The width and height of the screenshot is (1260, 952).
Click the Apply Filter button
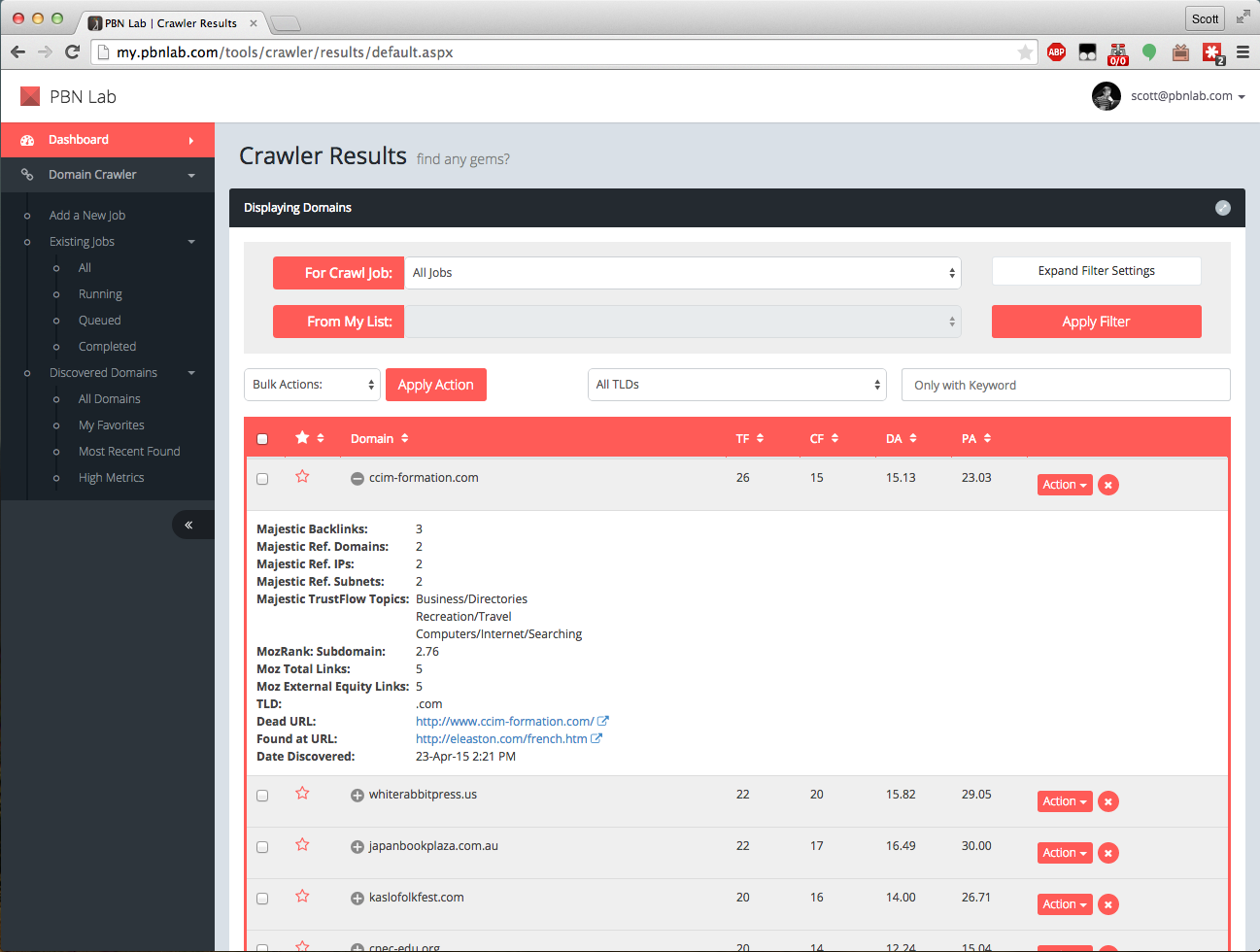[1096, 322]
